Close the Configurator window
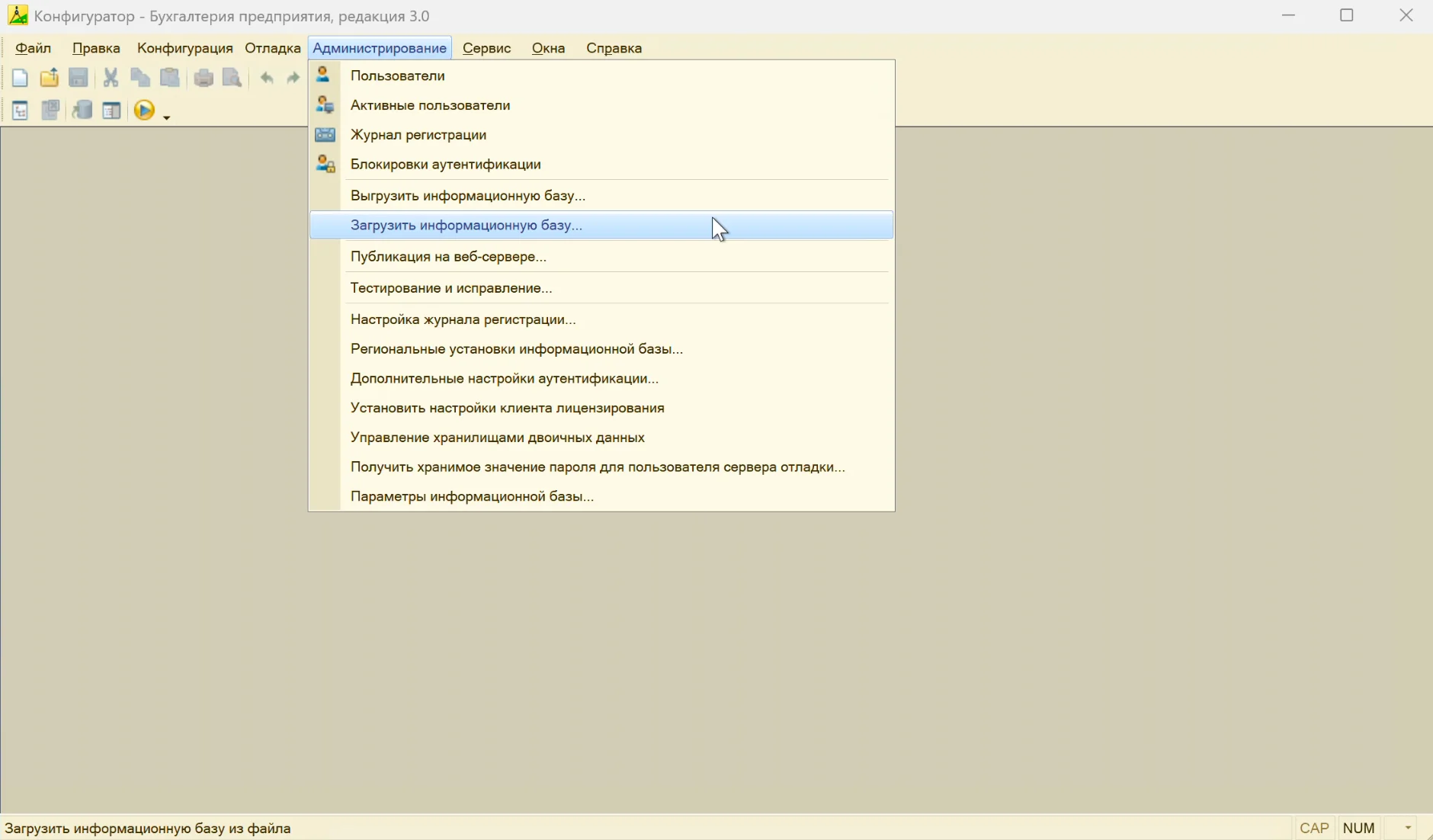1433x840 pixels. [x=1406, y=15]
